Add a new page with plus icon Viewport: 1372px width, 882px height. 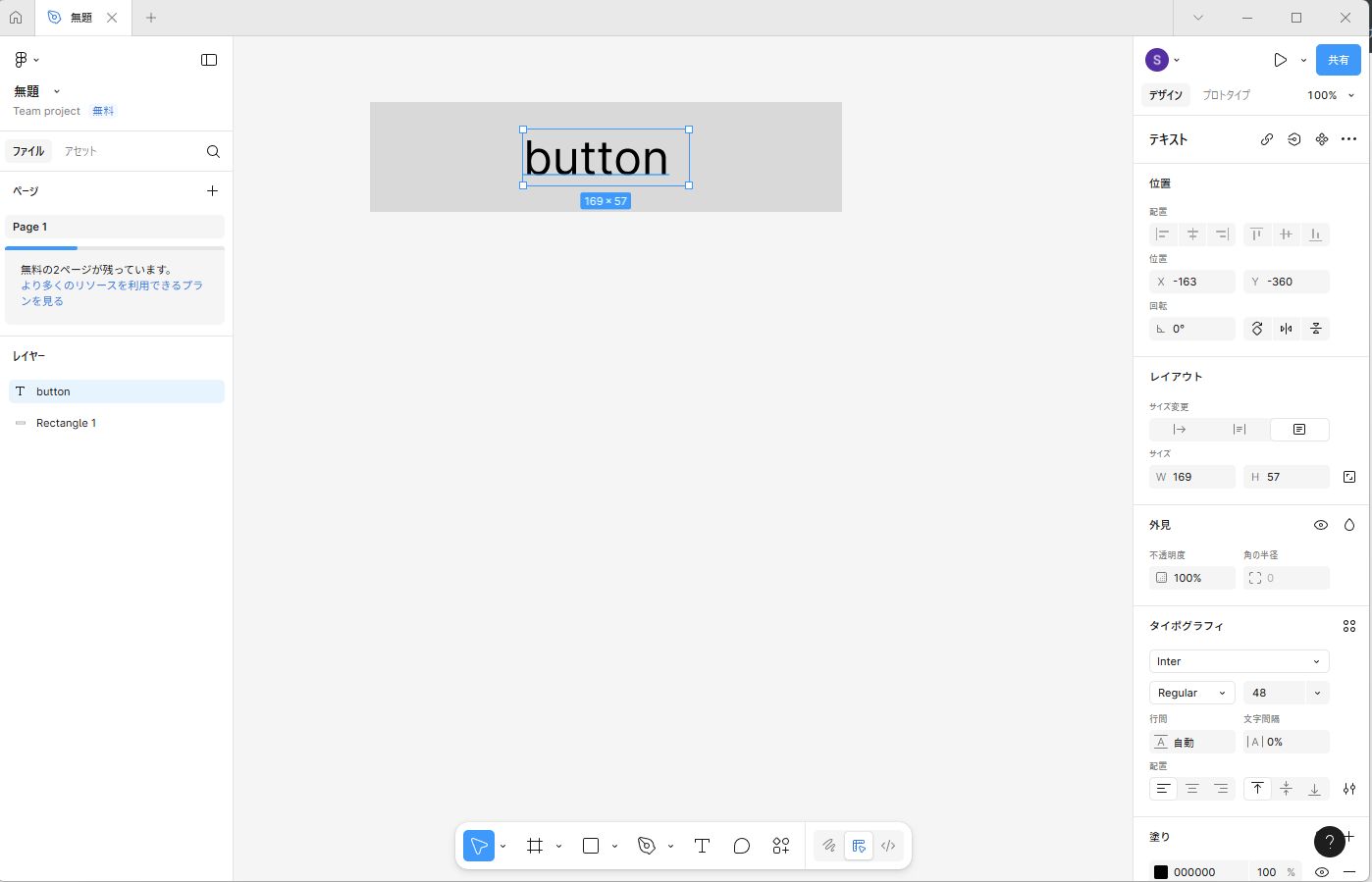tap(212, 191)
